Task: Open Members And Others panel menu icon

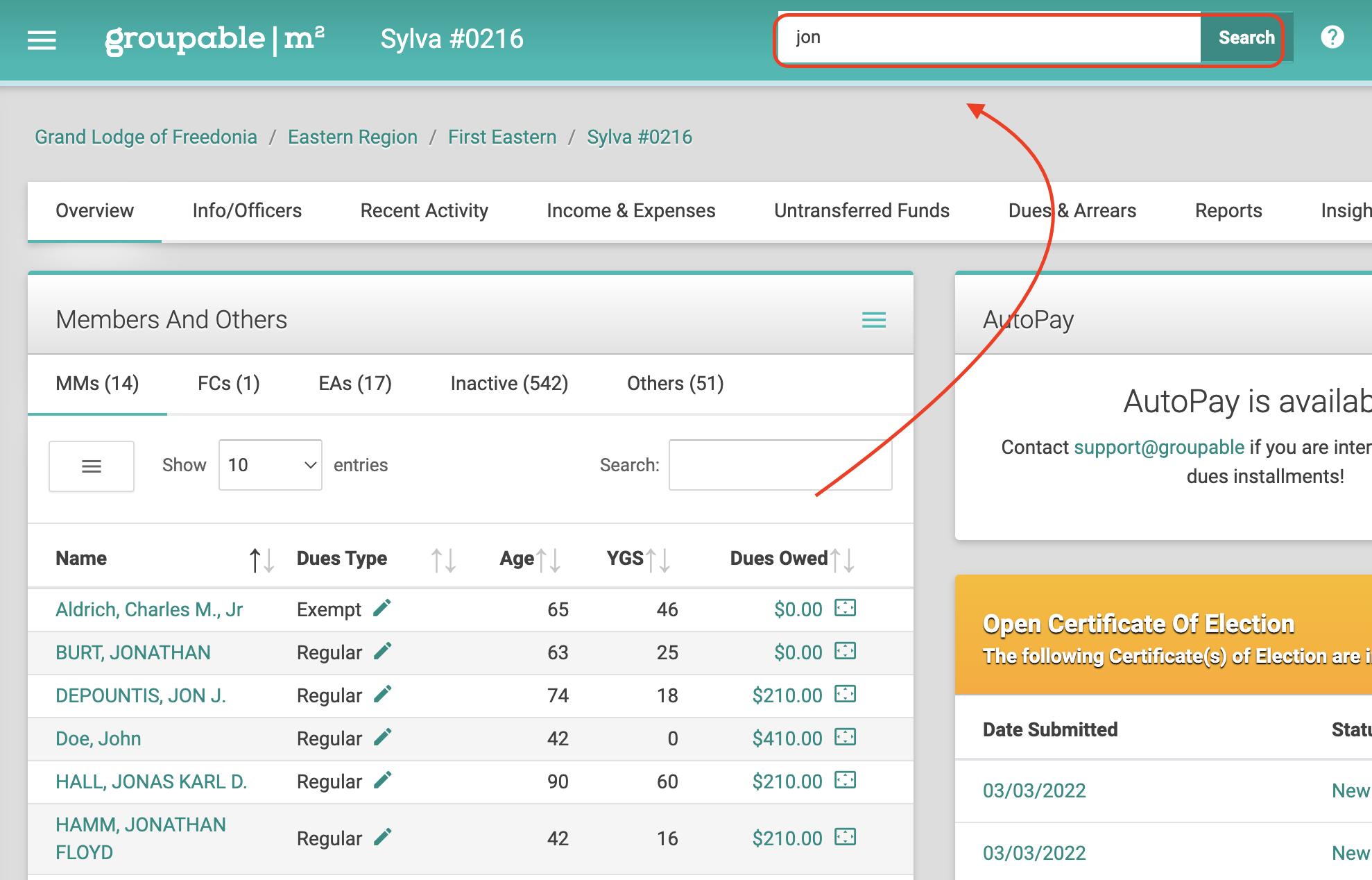Action: 874,320
